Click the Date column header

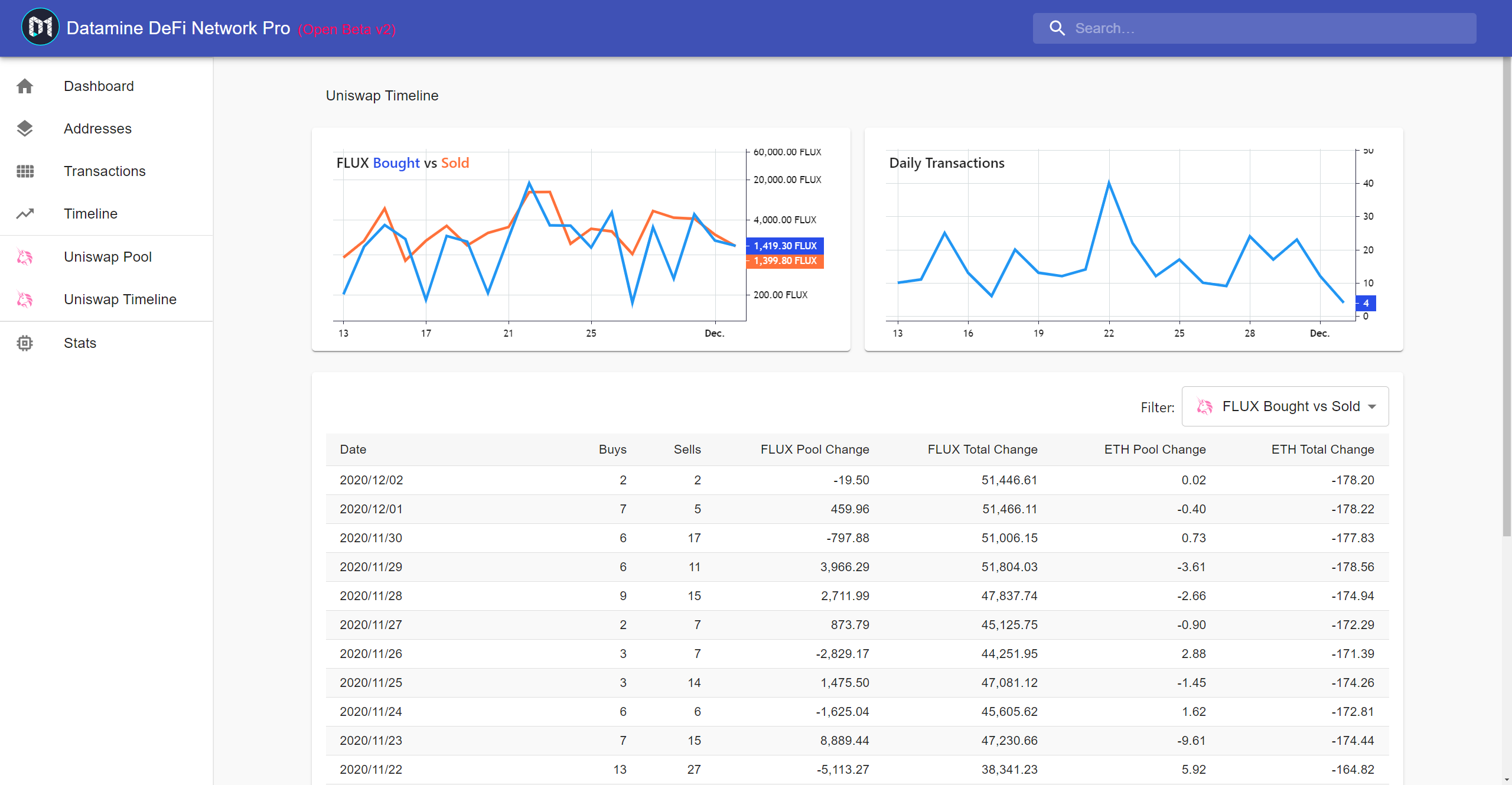coord(353,449)
